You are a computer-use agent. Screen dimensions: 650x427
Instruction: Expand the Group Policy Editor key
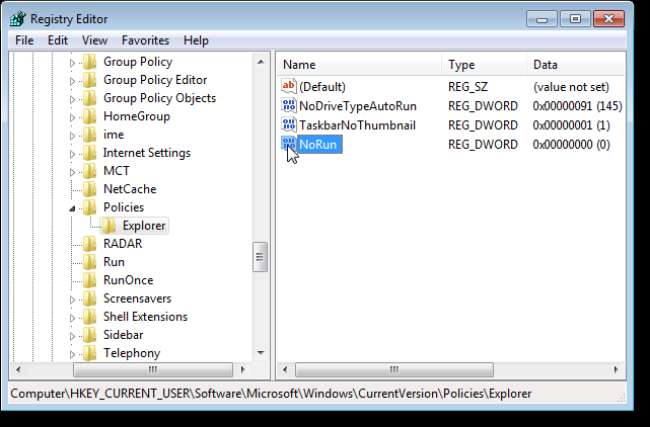pyautogui.click(x=73, y=81)
